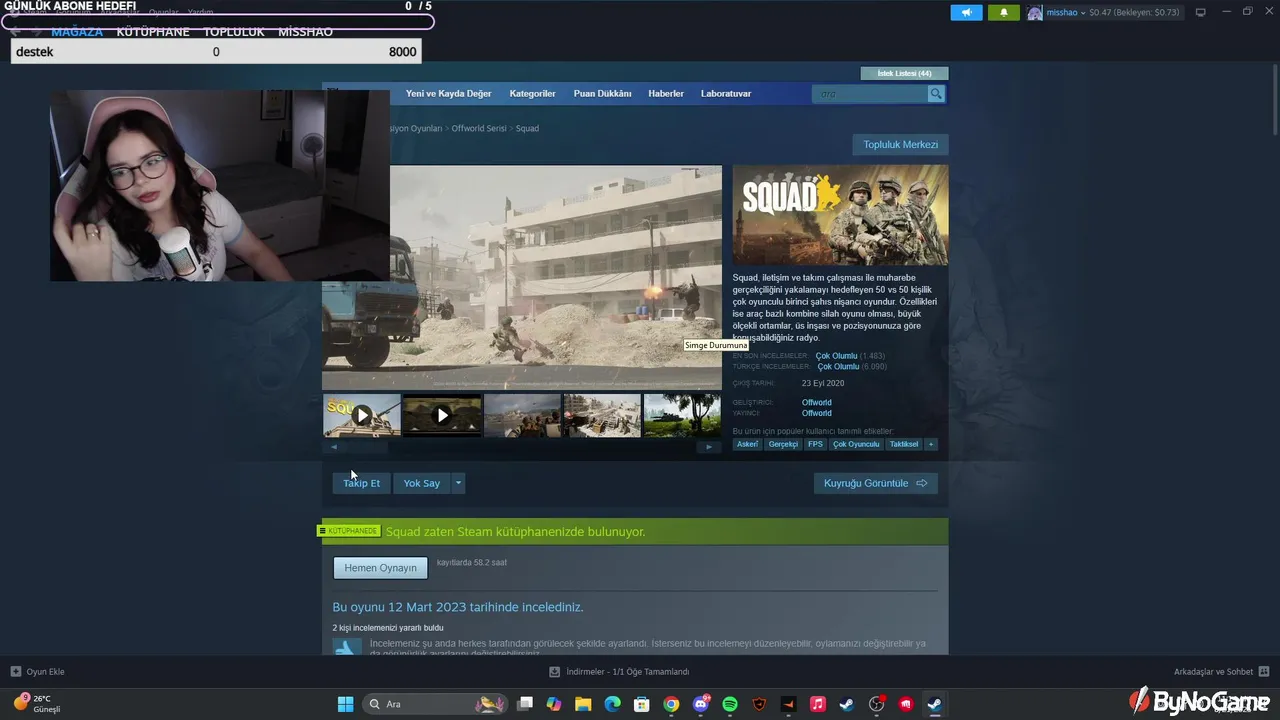Open İndirmeler downloads status
This screenshot has height=720, width=1280.
point(619,672)
